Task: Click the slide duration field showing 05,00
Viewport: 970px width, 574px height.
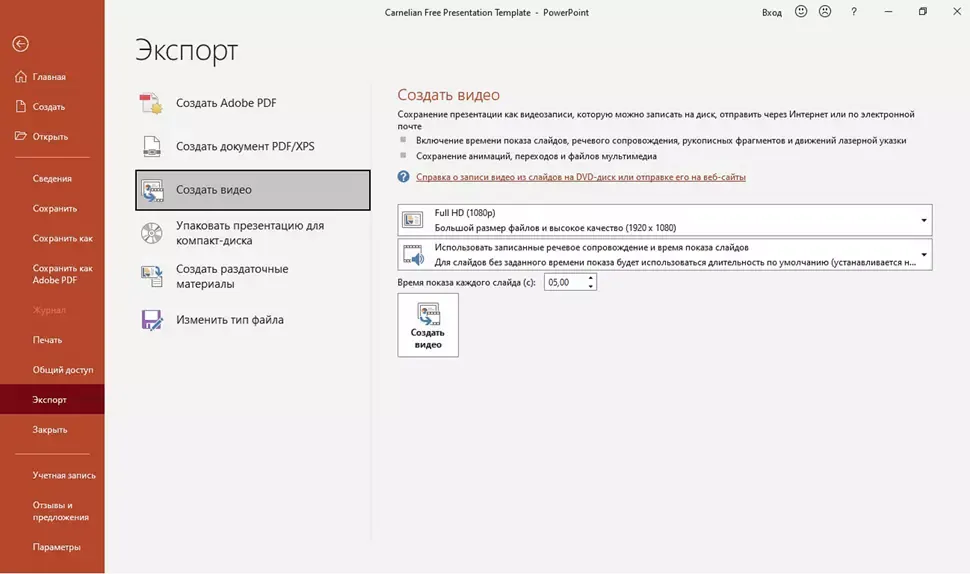Action: click(x=564, y=283)
